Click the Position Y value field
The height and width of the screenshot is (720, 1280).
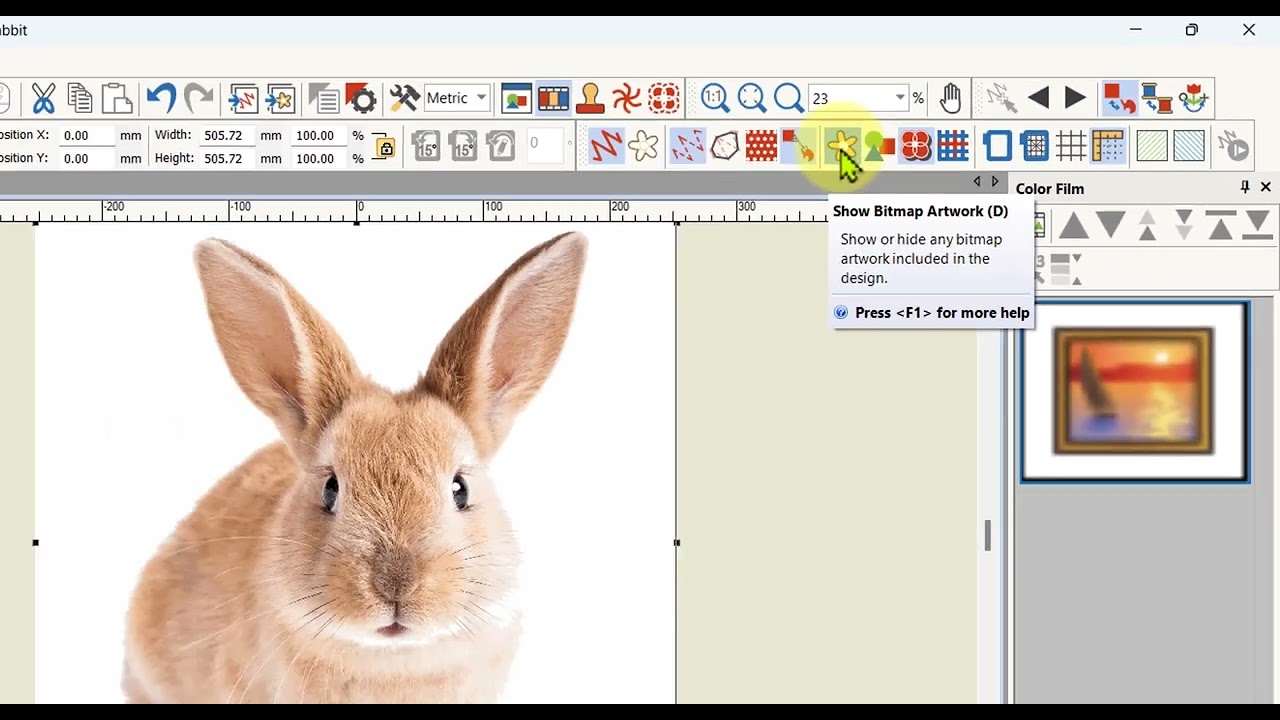[88, 158]
